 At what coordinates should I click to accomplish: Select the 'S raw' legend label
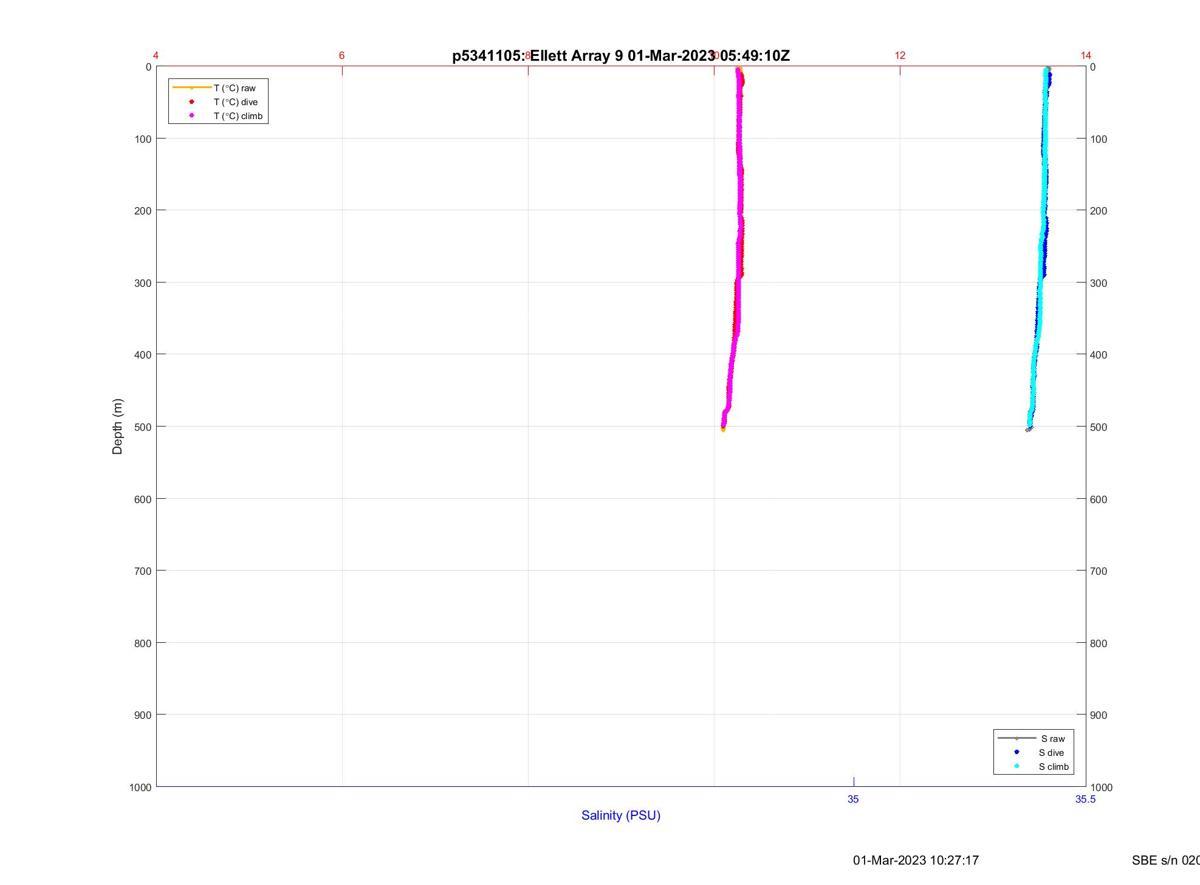pyautogui.click(x=1052, y=738)
